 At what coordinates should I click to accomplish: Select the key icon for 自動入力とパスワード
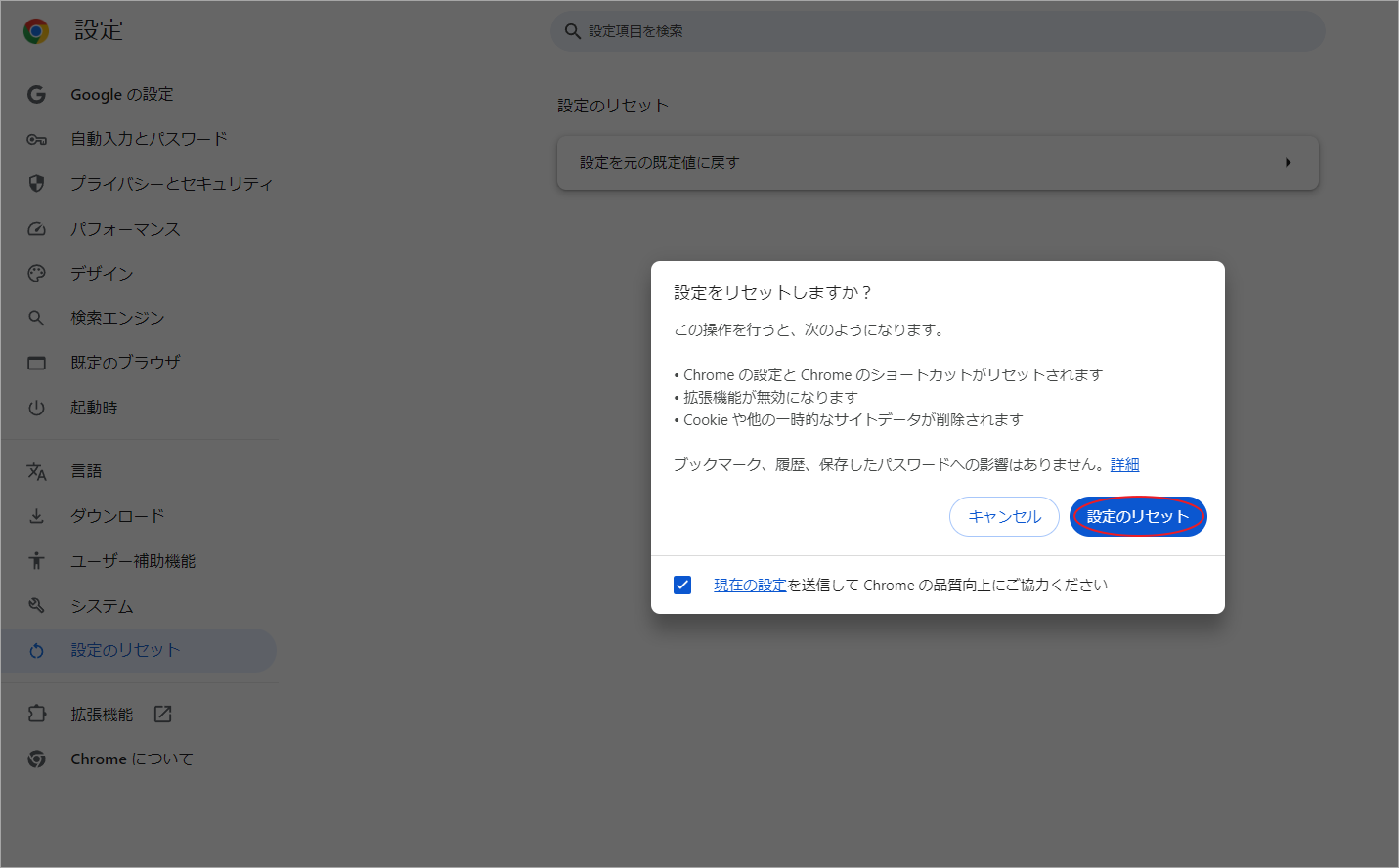click(36, 138)
